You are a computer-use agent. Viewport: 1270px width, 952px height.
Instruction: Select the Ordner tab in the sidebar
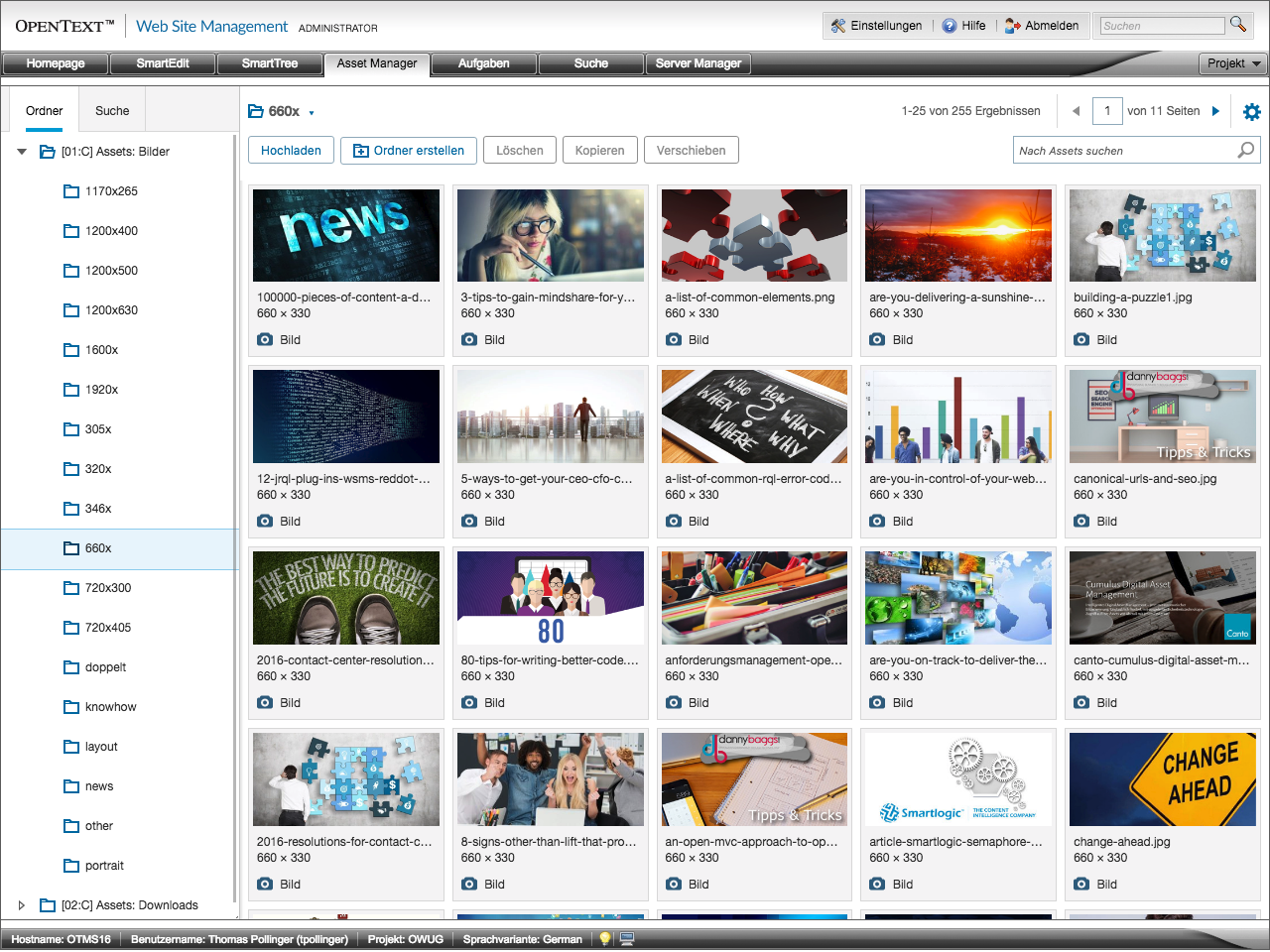pyautogui.click(x=44, y=111)
